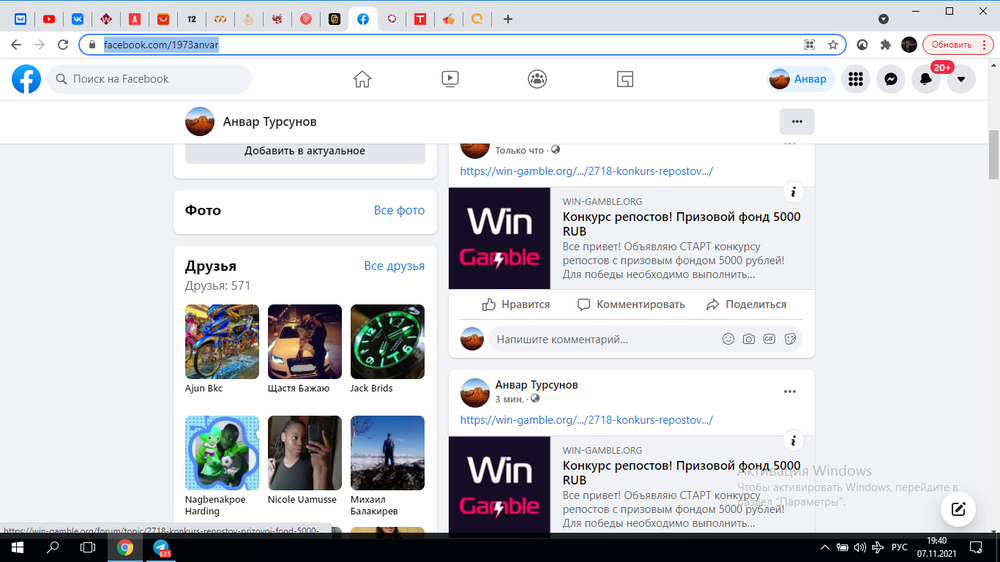Open the three-dot profile options menu

[x=797, y=121]
